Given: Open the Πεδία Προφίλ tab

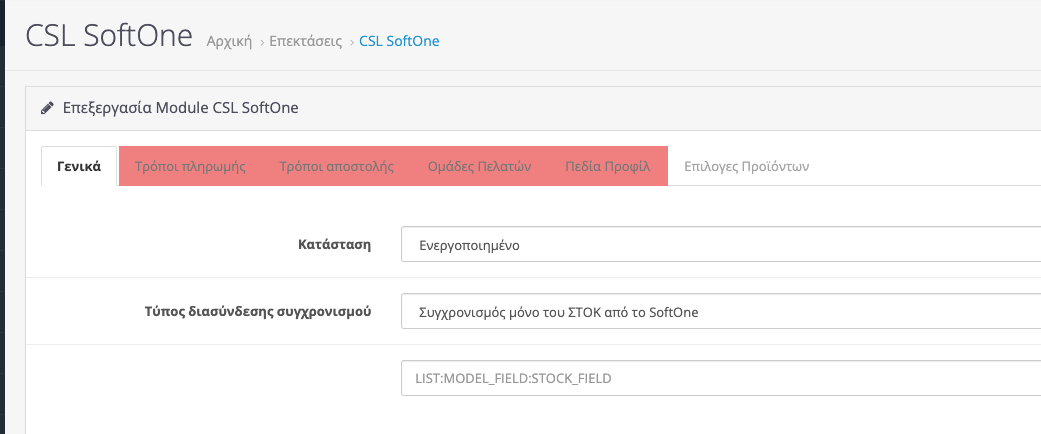Looking at the screenshot, I should [607, 167].
